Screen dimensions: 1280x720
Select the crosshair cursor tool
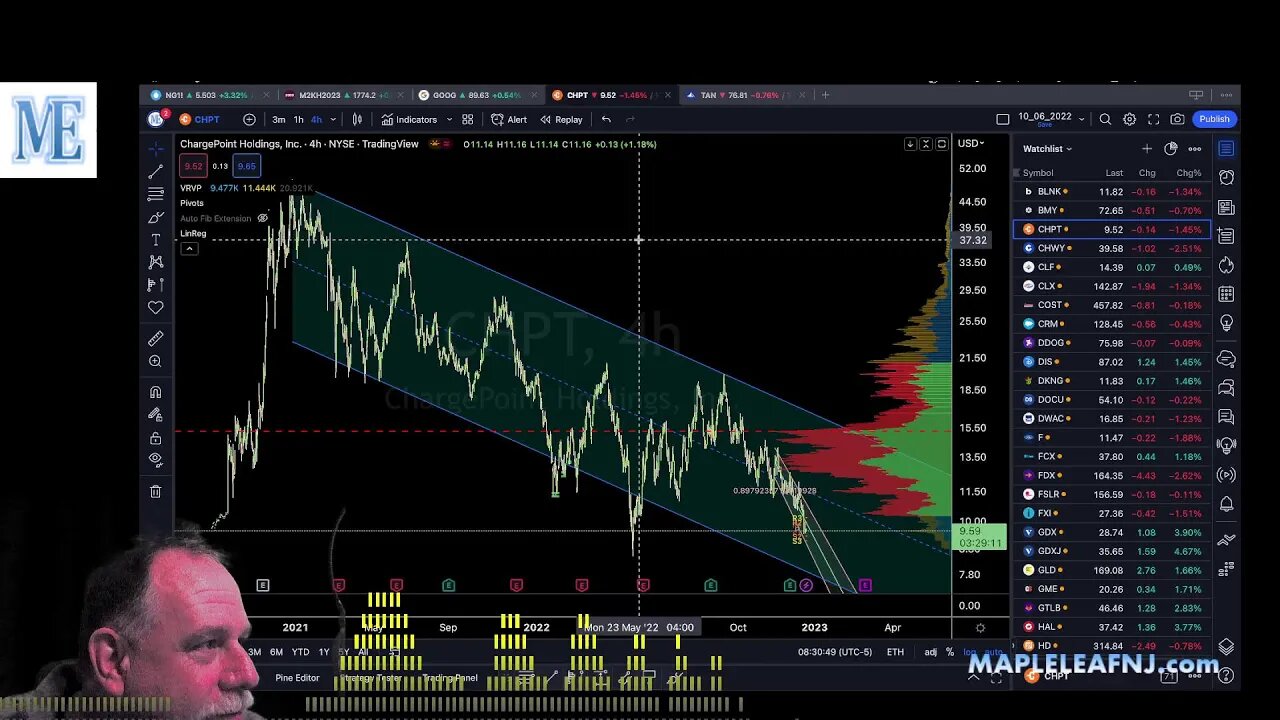point(155,149)
